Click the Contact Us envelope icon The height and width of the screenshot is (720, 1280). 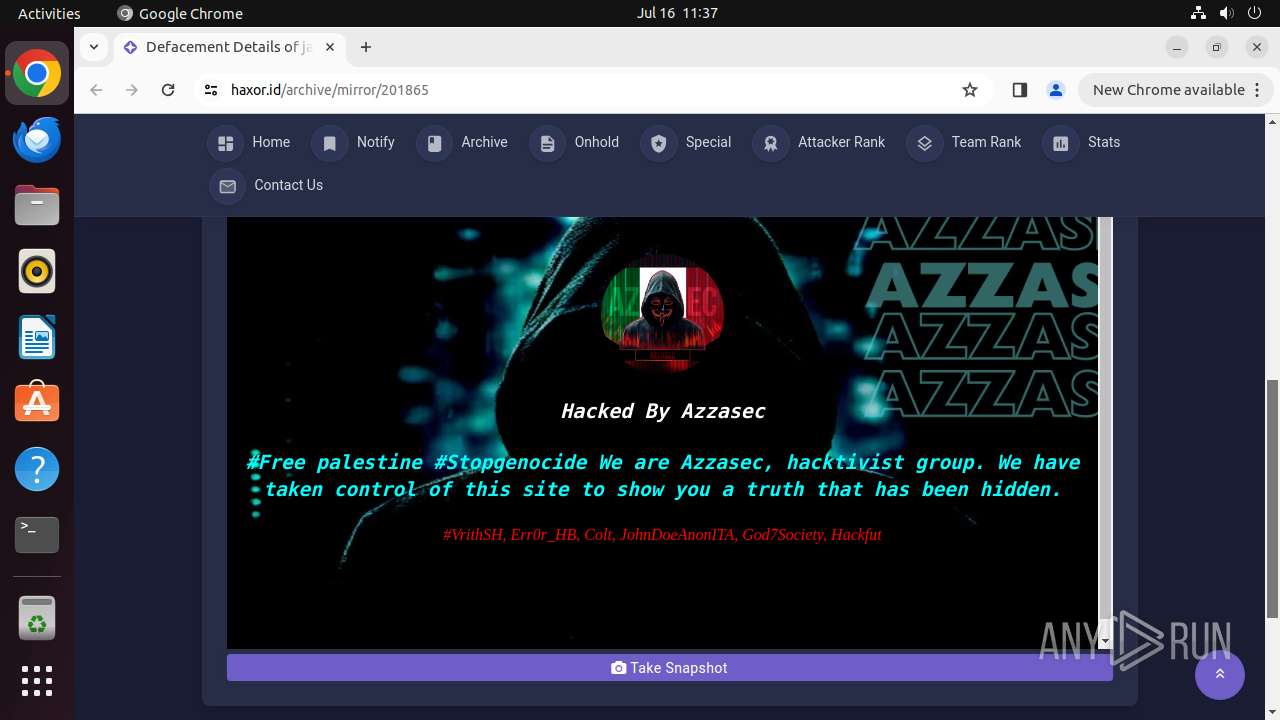pyautogui.click(x=227, y=186)
